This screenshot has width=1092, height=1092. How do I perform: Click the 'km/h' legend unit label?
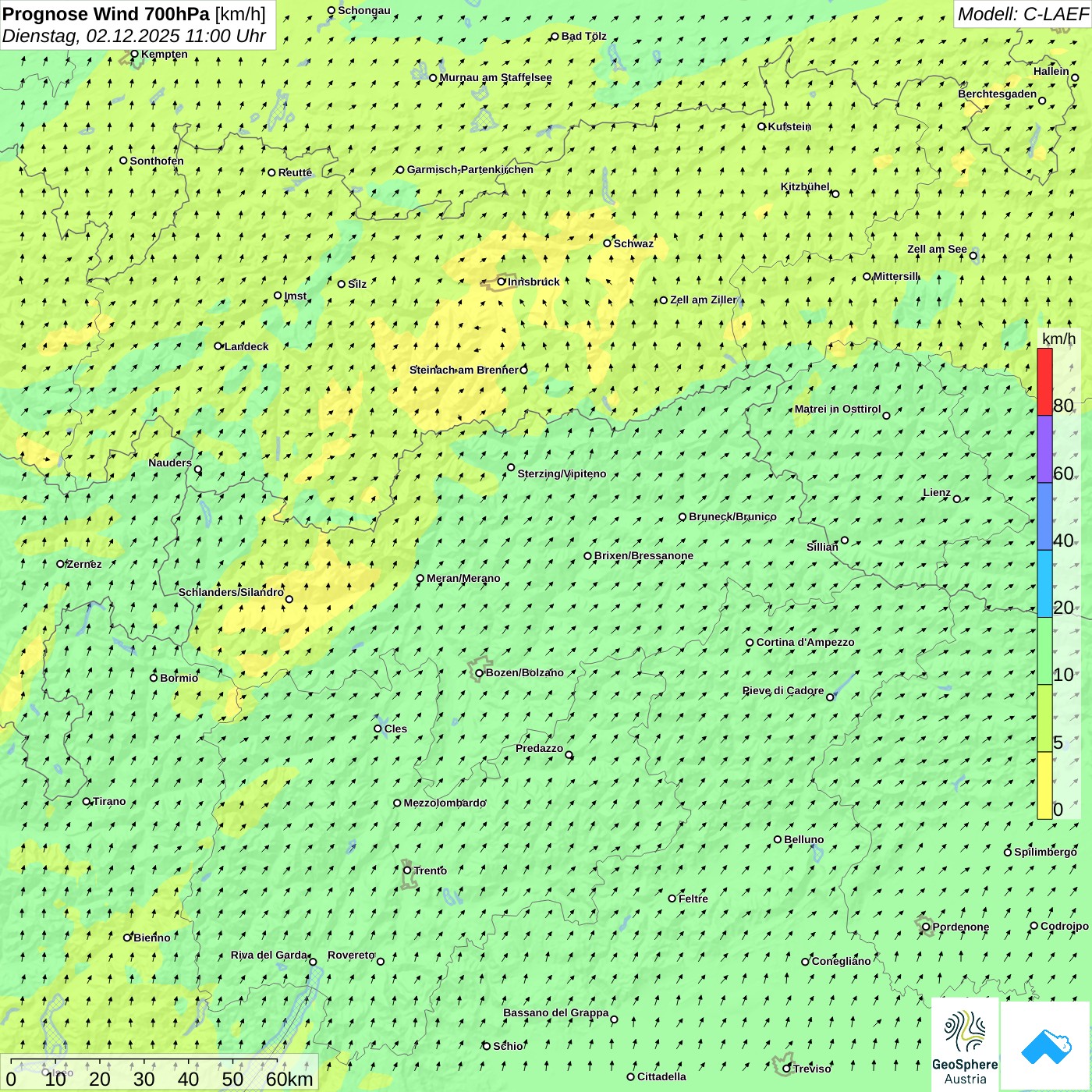(x=1058, y=338)
